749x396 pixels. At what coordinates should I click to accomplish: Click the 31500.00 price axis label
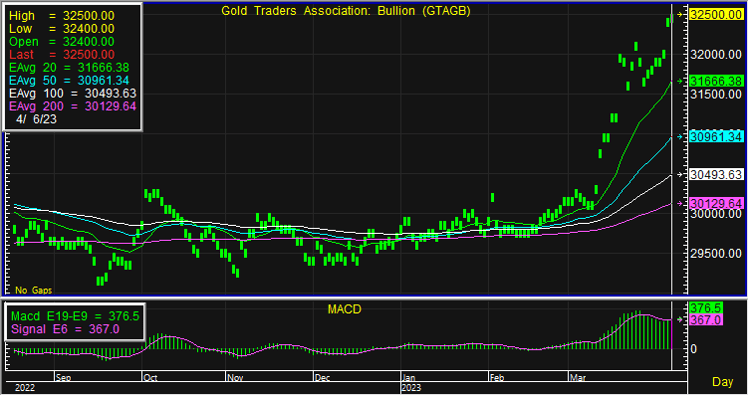[x=716, y=94]
